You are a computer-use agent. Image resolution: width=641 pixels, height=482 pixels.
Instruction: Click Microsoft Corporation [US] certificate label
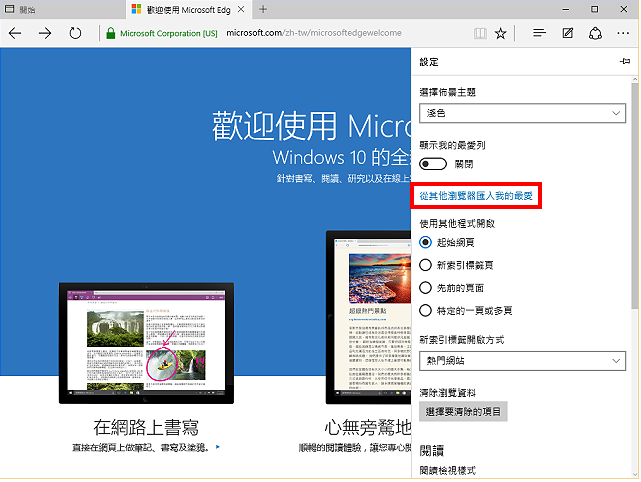point(169,34)
